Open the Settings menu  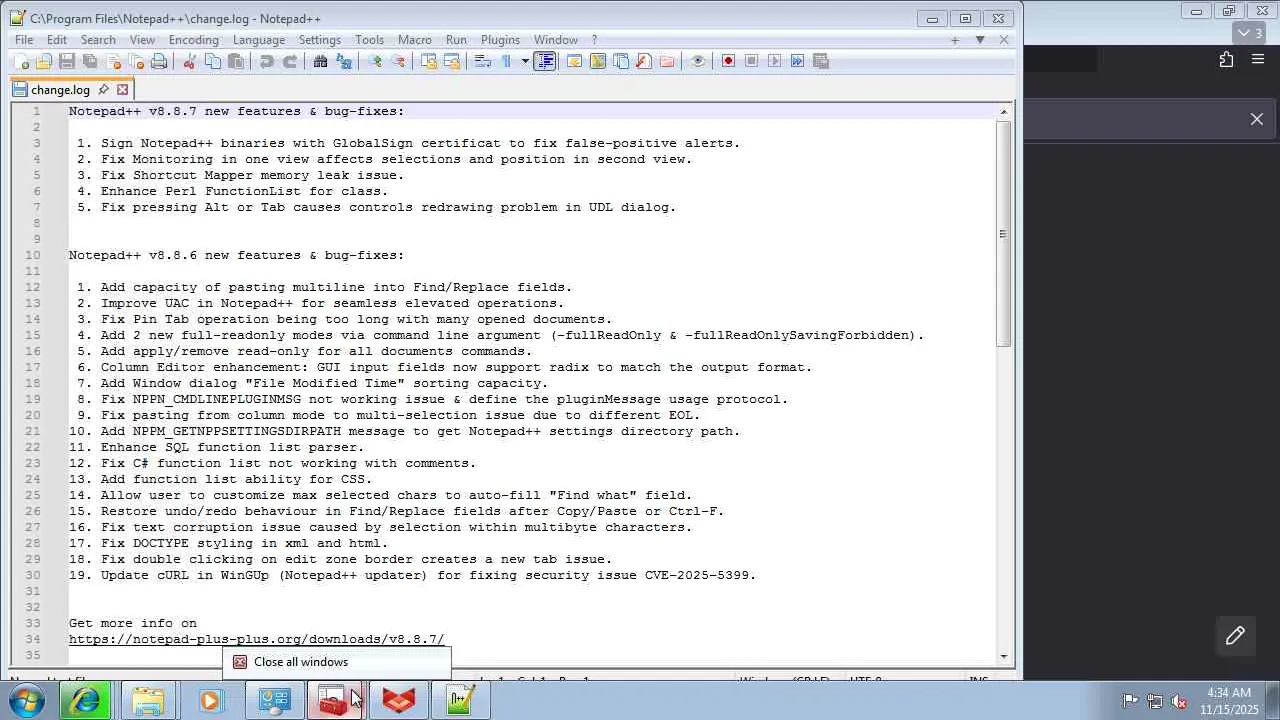pos(320,40)
